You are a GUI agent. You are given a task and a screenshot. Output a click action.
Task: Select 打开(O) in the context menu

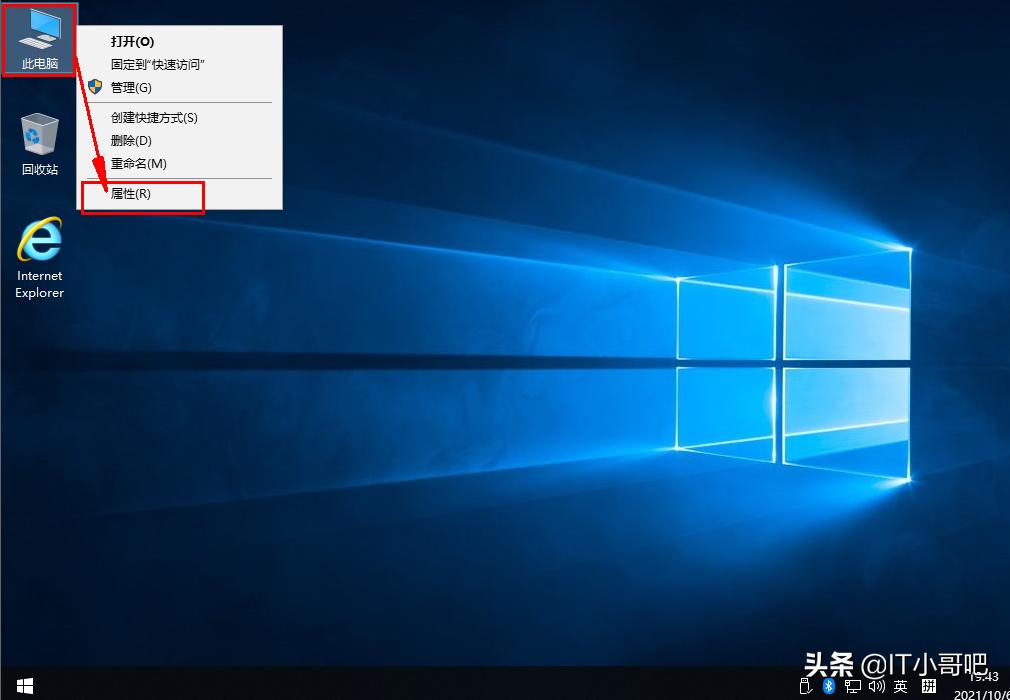coord(131,41)
